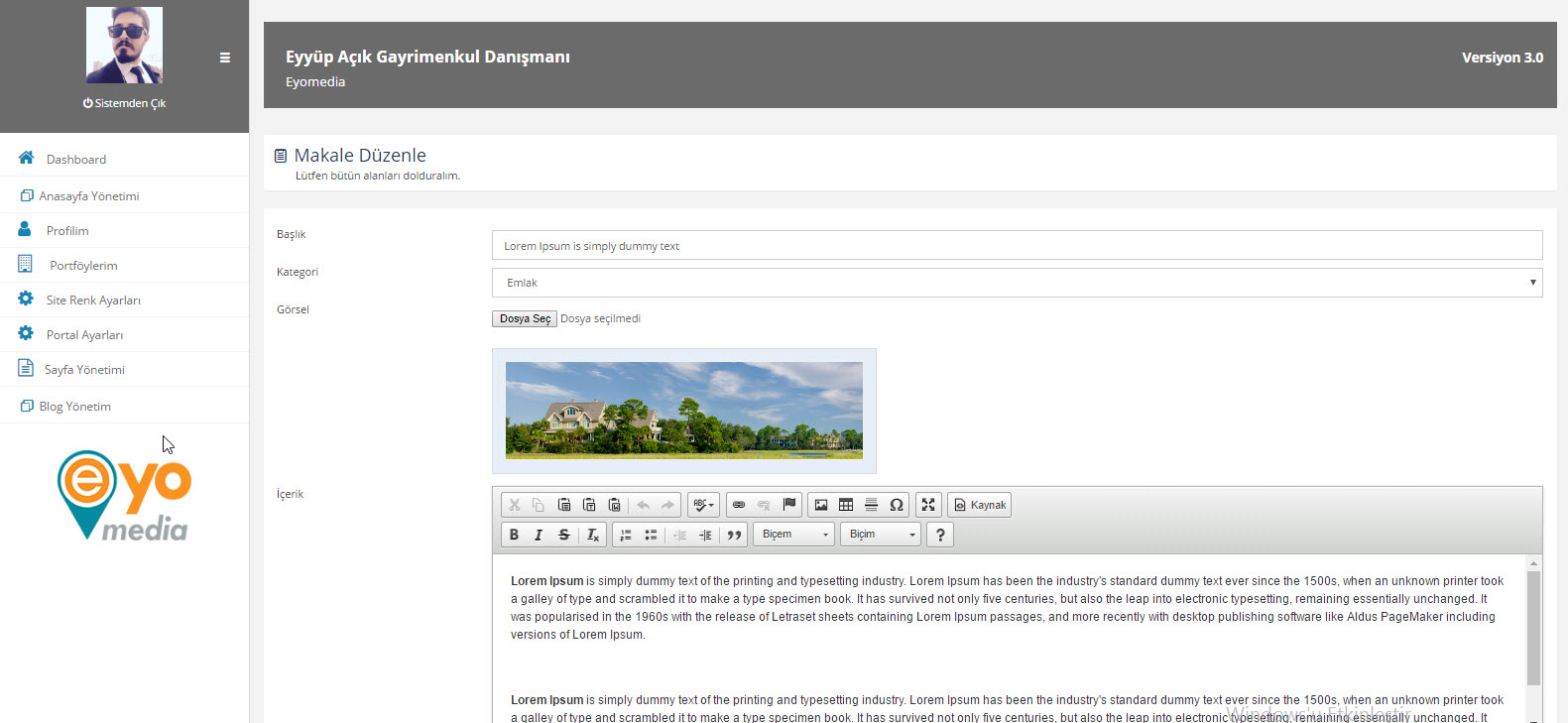Screen dimensions: 1568x723
Task: Click the Undo arrow in editor
Action: coord(644,505)
